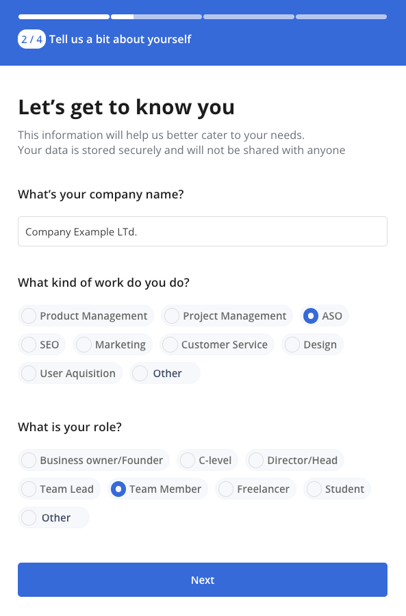Choose Business owner/Founder role
The height and width of the screenshot is (616, 406).
point(94,460)
